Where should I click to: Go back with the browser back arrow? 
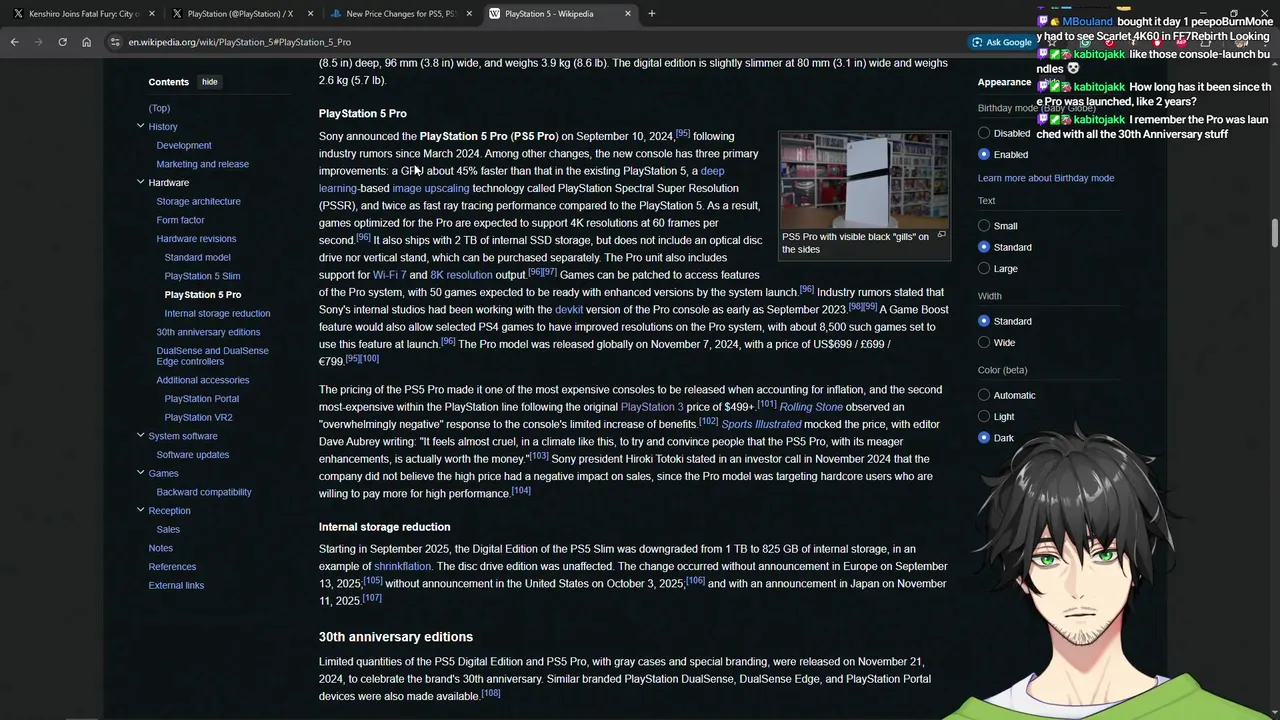coord(14,42)
